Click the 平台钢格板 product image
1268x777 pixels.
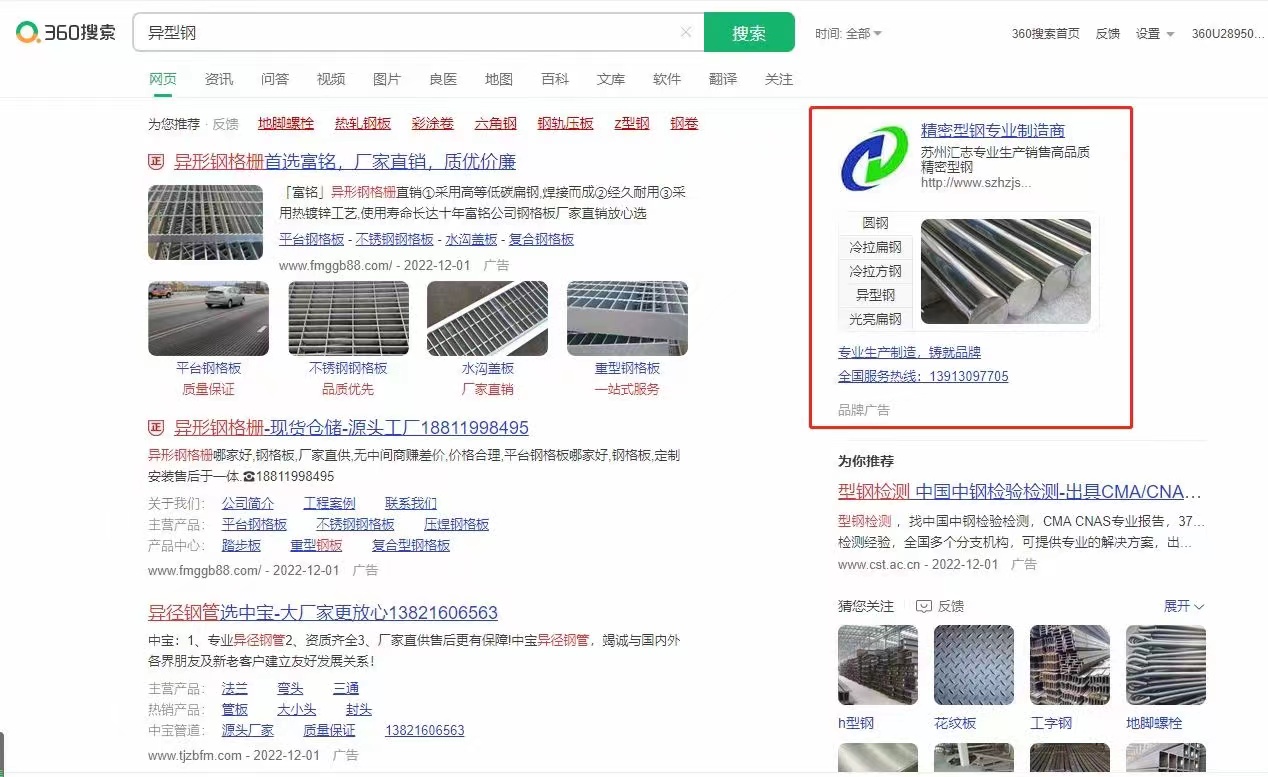coord(208,318)
